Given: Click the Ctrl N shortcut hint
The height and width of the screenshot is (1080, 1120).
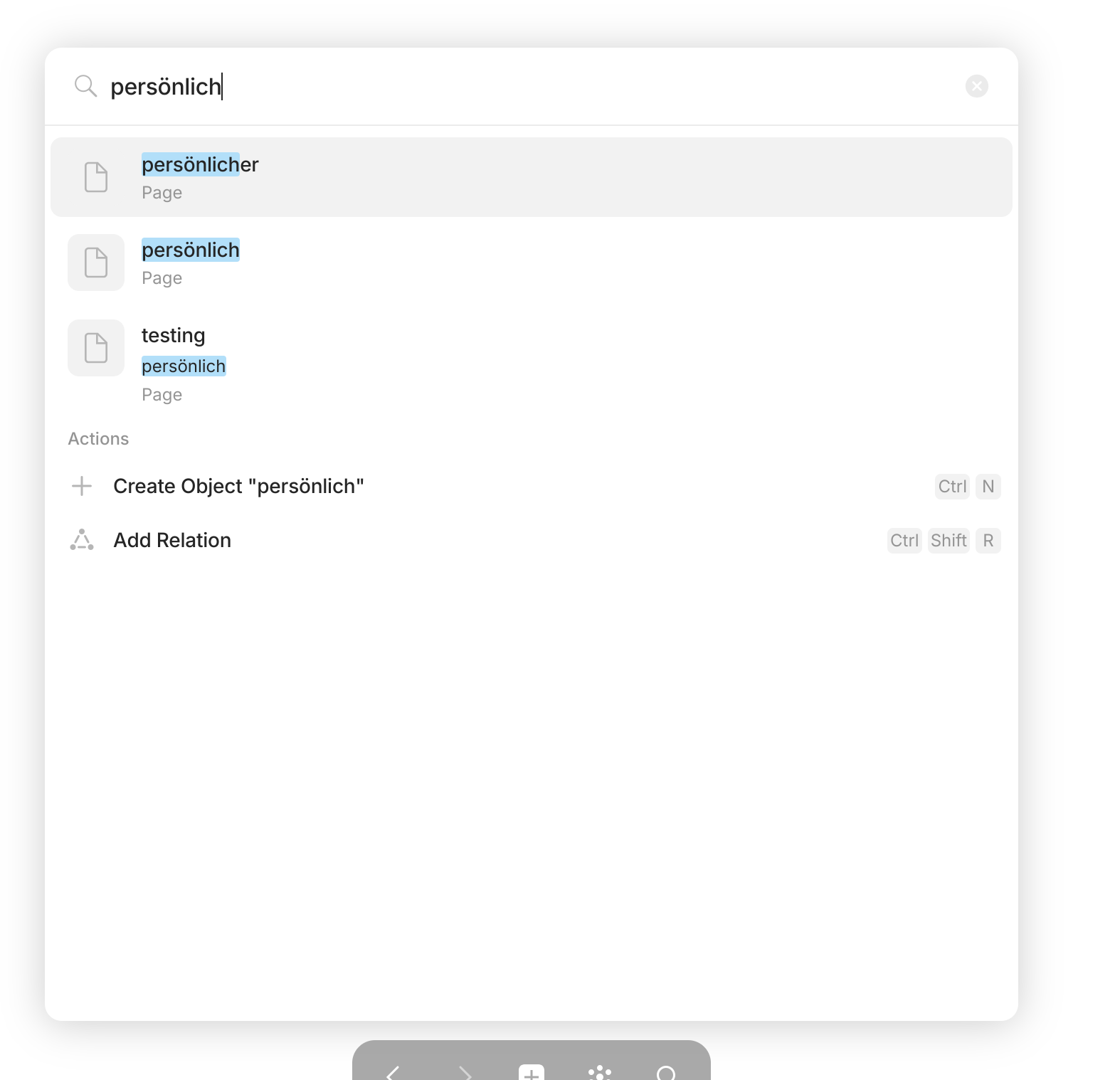Looking at the screenshot, I should pos(968,487).
